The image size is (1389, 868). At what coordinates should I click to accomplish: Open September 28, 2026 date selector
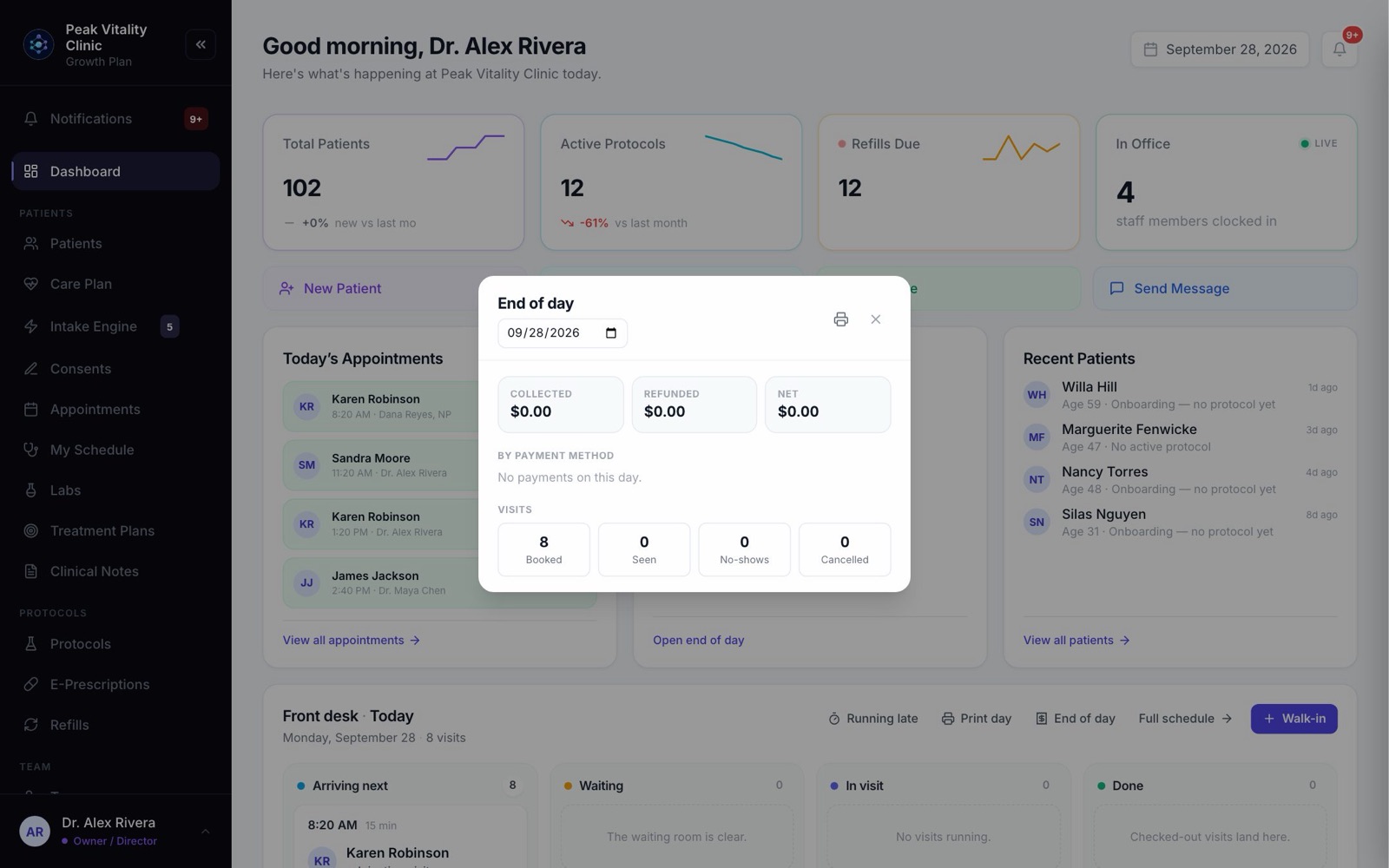(1220, 49)
